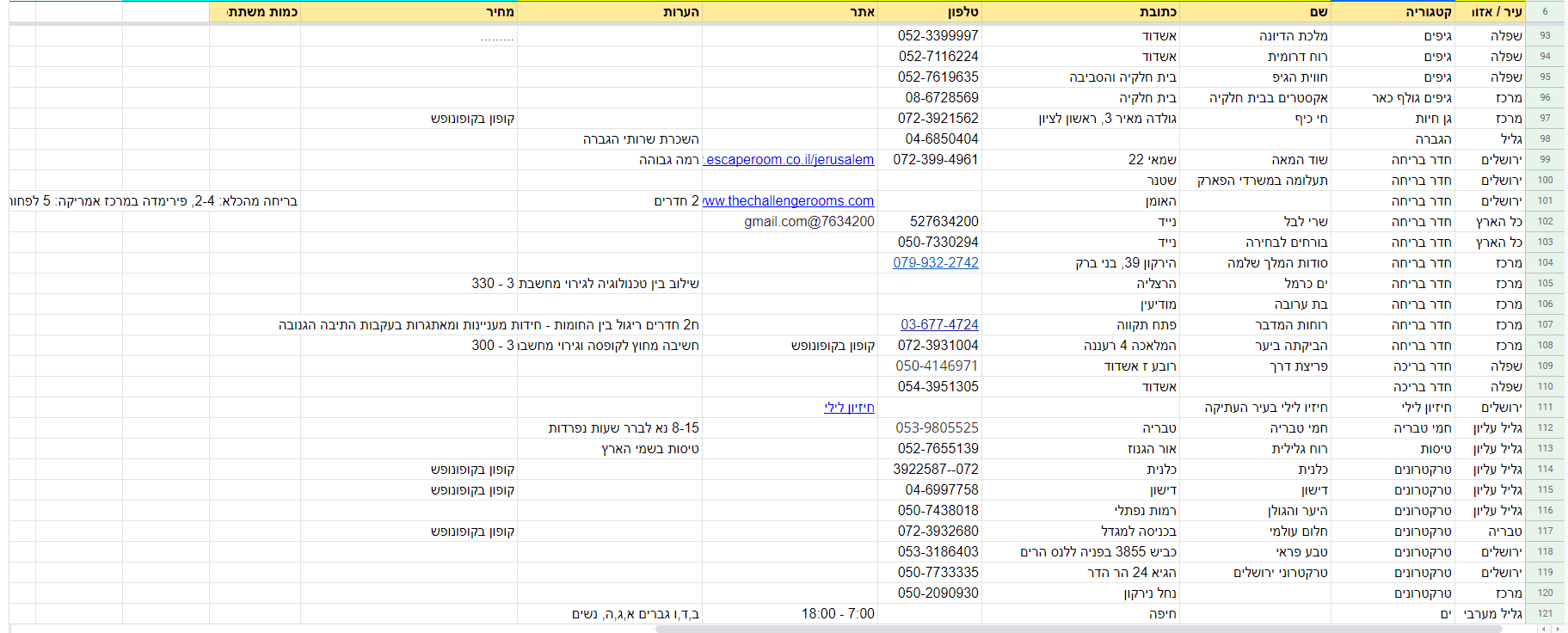Select cell with phone 08-6728569
This screenshot has height=633, width=1568.
pyautogui.click(x=930, y=98)
